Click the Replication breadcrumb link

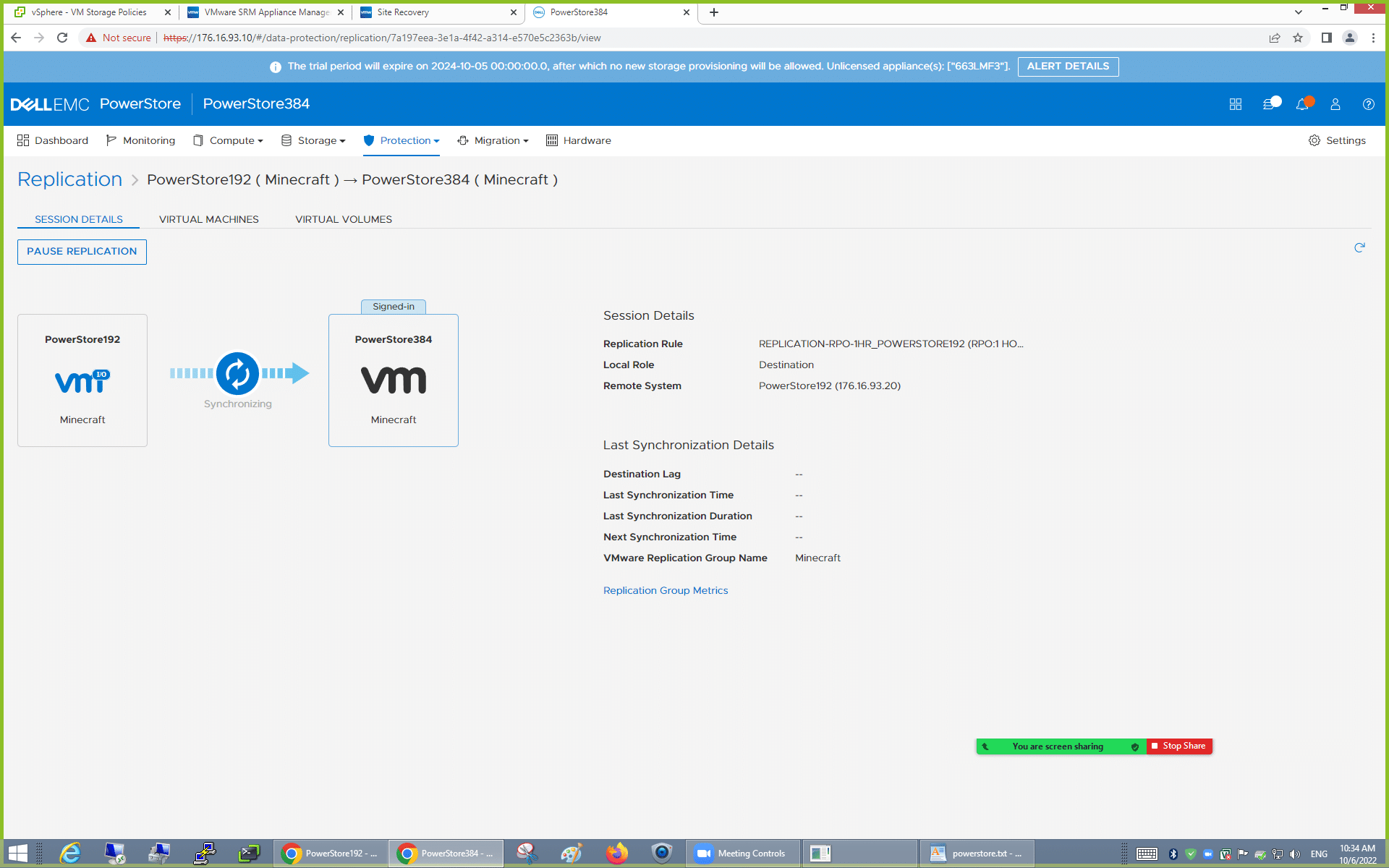[70, 179]
